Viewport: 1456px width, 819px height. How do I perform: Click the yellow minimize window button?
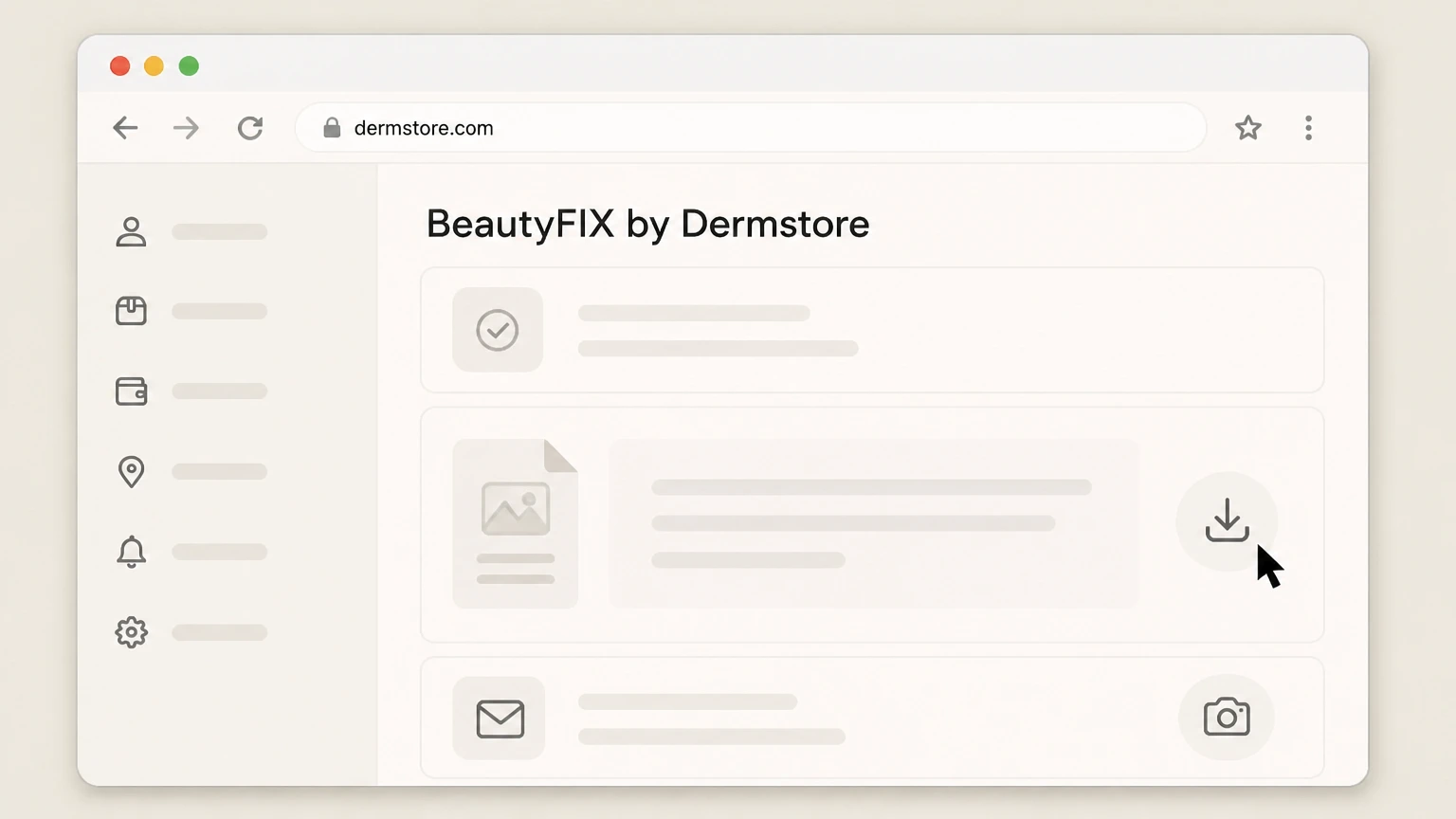(154, 65)
